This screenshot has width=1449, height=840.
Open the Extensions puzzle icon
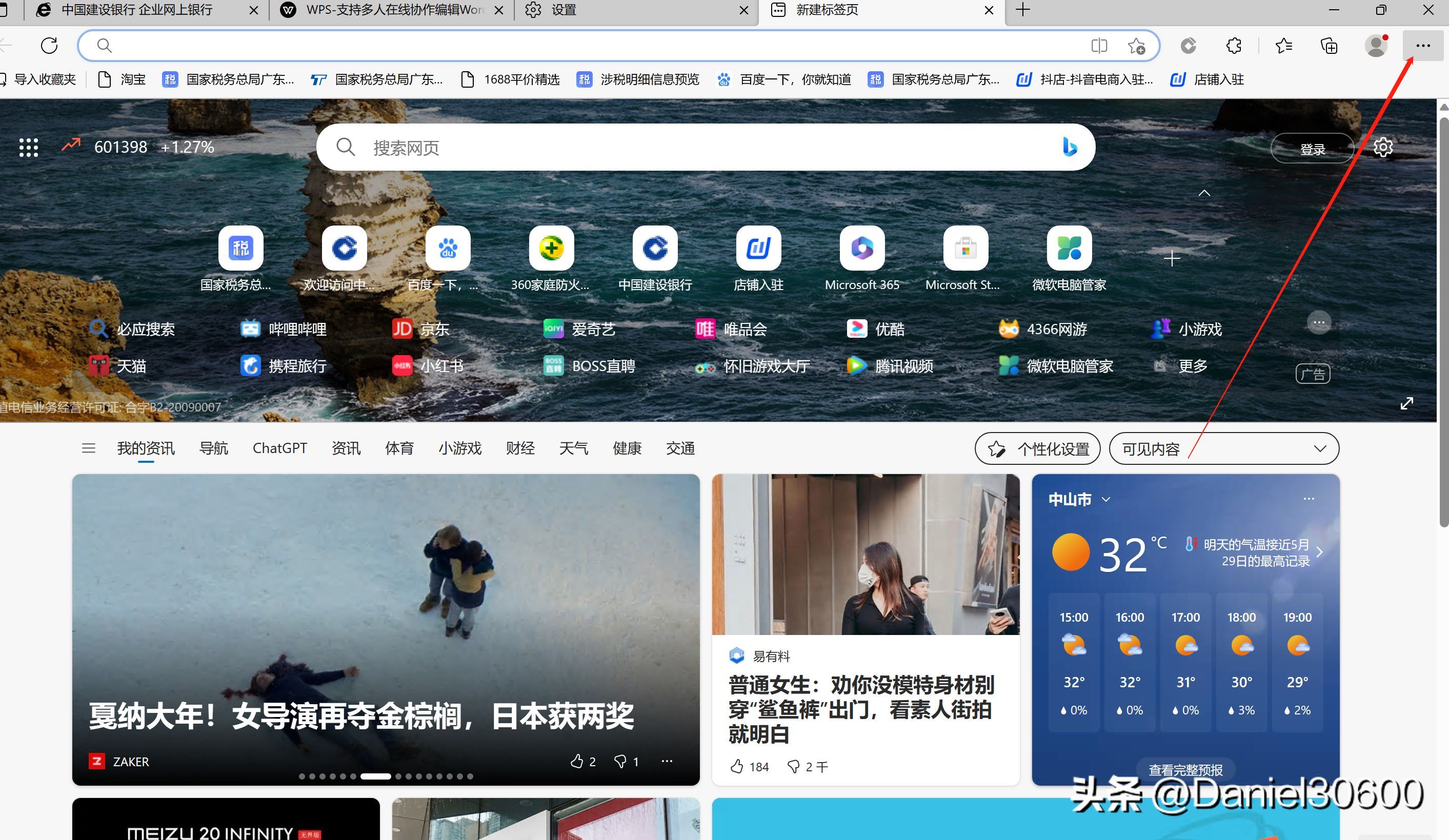[1234, 46]
